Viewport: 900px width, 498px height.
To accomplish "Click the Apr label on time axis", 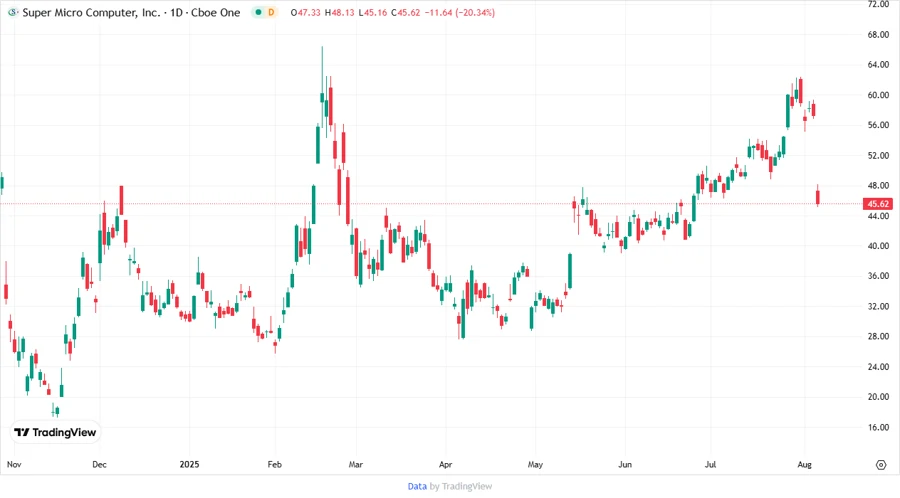I will point(445,464).
